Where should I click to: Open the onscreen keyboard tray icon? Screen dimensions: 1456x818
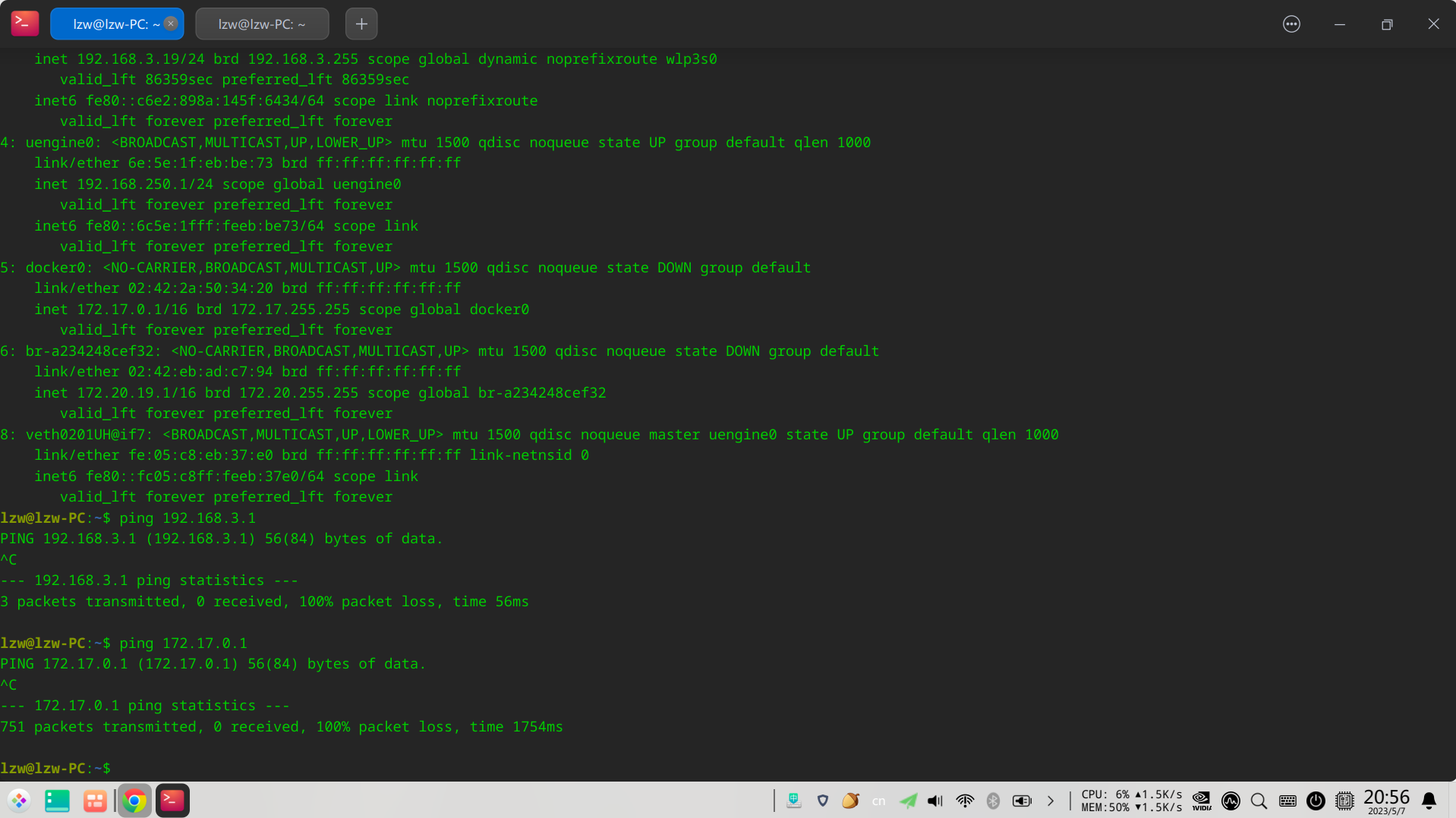click(794, 801)
